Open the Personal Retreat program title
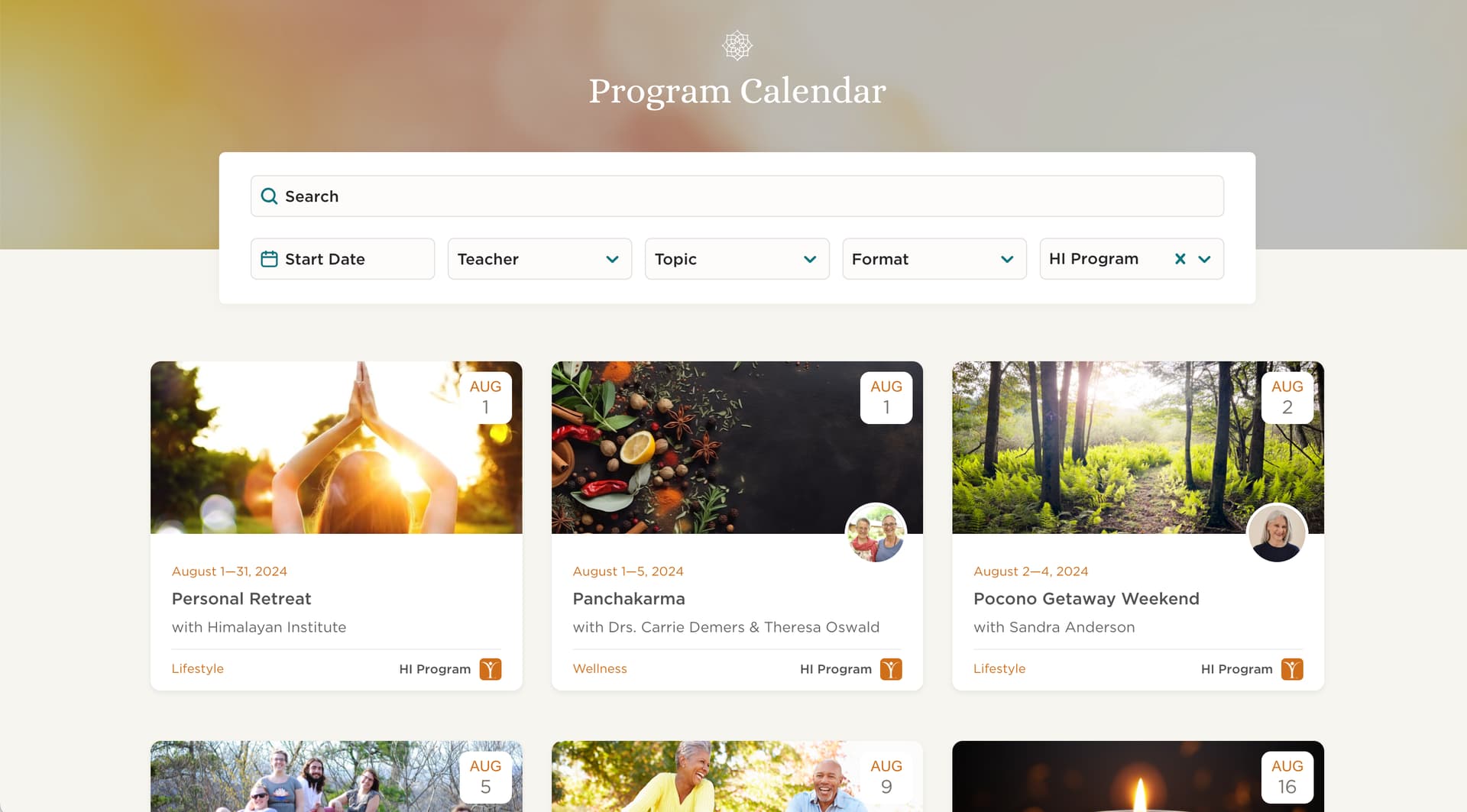Viewport: 1467px width, 812px height. 241,599
